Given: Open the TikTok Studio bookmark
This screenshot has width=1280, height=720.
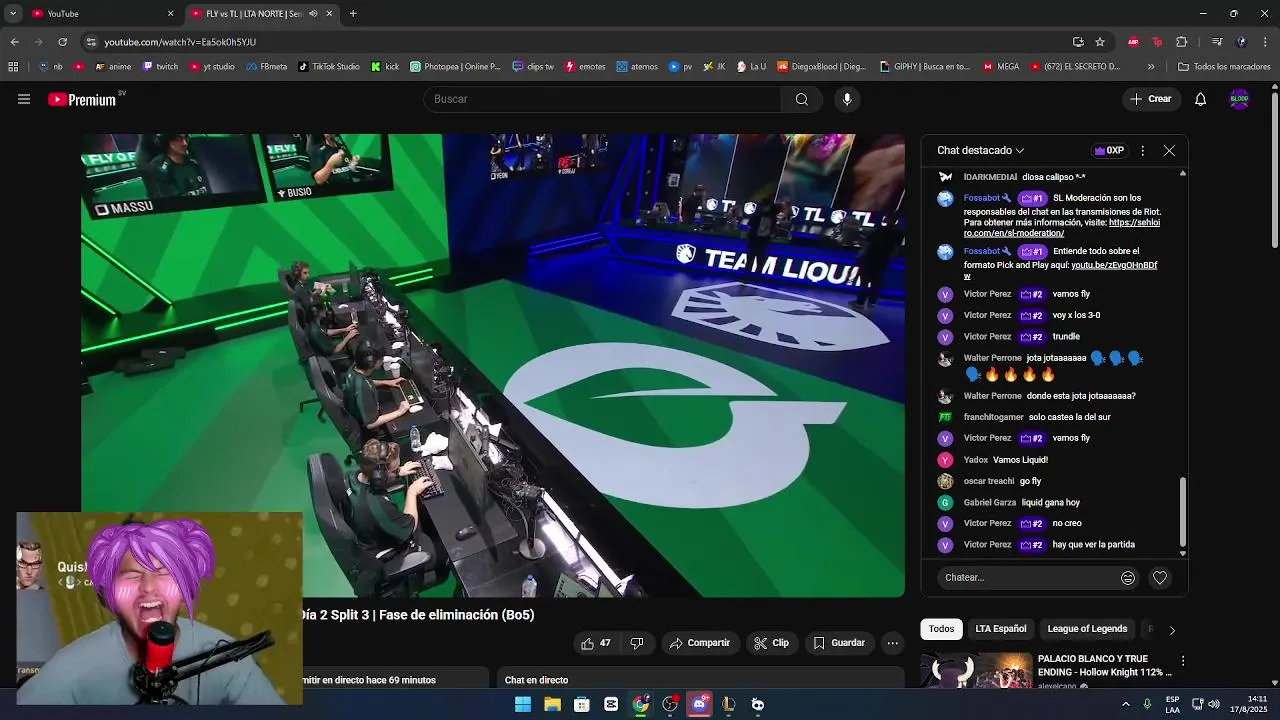Looking at the screenshot, I should pos(329,67).
